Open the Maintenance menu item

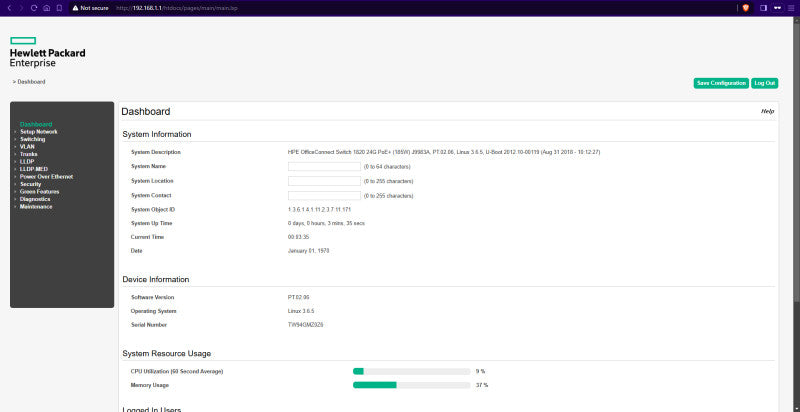36,207
